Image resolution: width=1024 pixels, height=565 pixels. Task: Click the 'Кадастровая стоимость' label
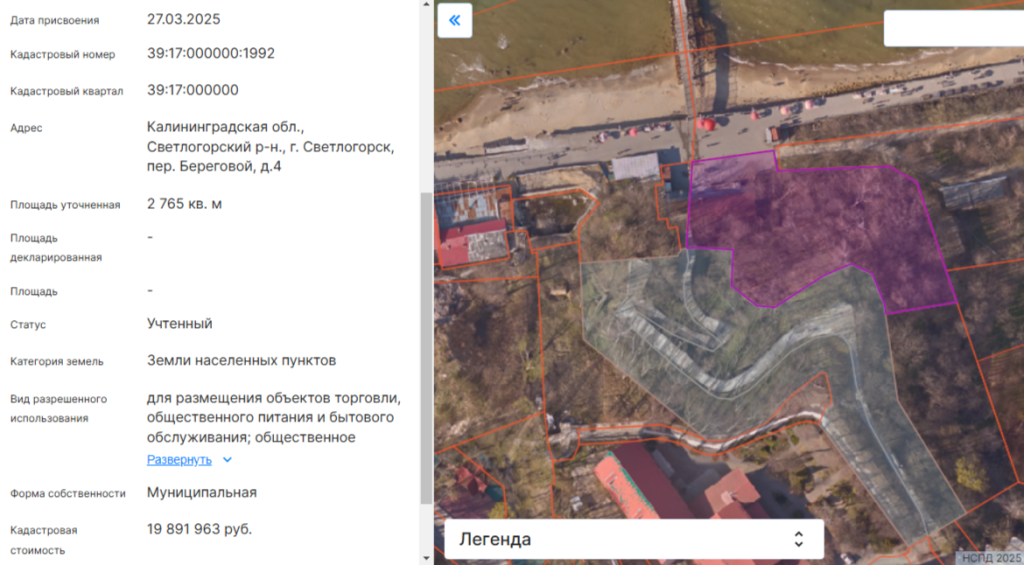[44, 540]
